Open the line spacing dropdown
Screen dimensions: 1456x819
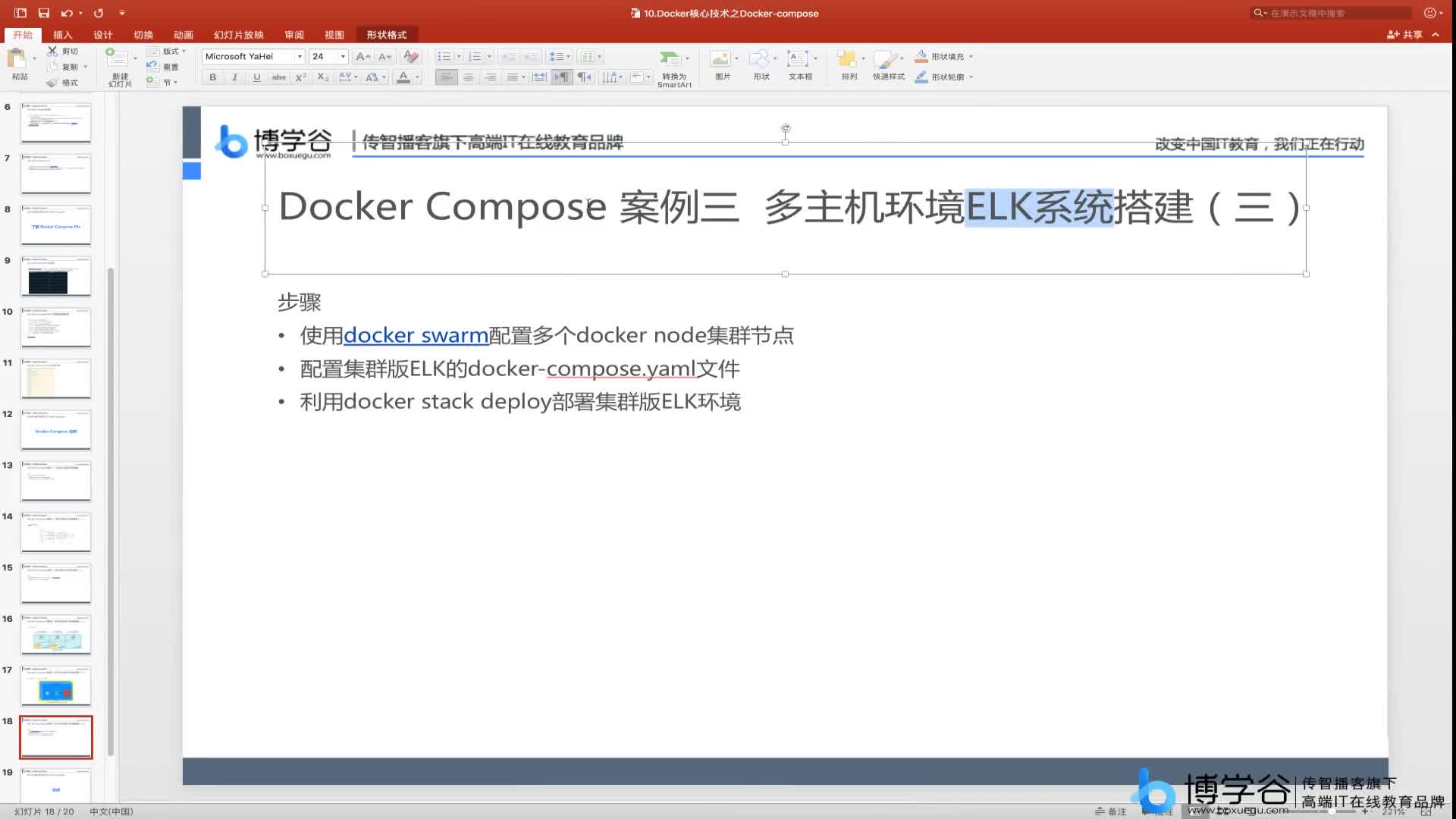(560, 56)
